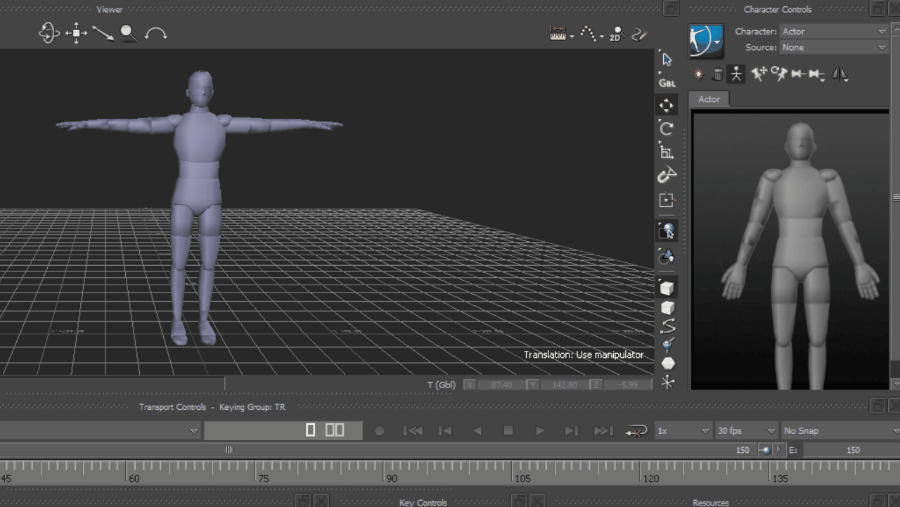Viewport: 900px width, 507px height.
Task: Click the viewer orbit camera icon
Action: click(x=49, y=33)
